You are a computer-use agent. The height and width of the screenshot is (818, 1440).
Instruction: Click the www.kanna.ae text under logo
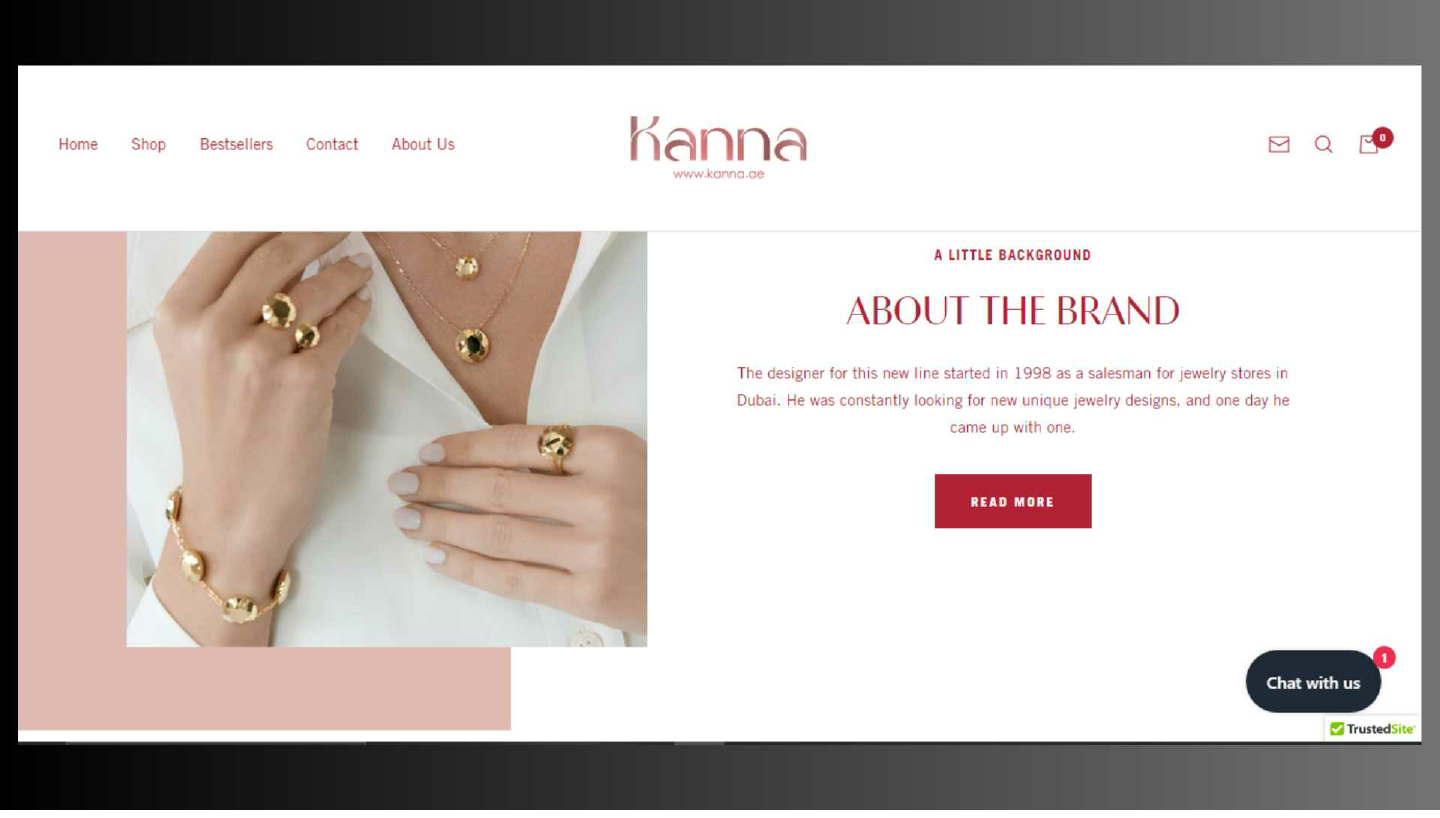click(x=718, y=174)
